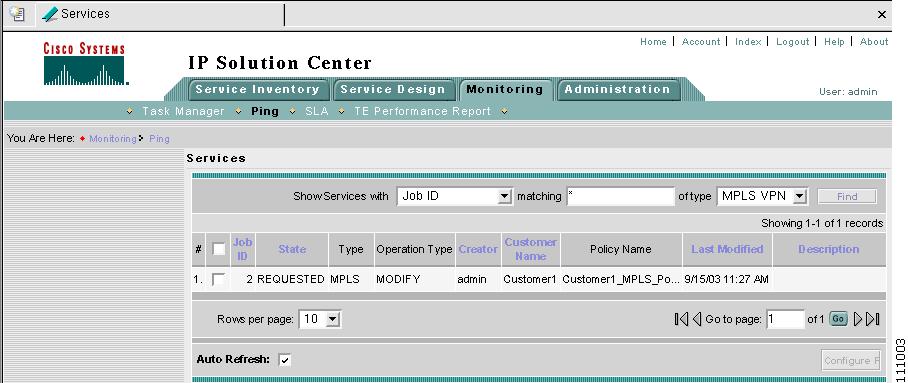This screenshot has height=383, width=908.
Task: Open the MPLS VPN type dropdown
Action: click(x=800, y=196)
